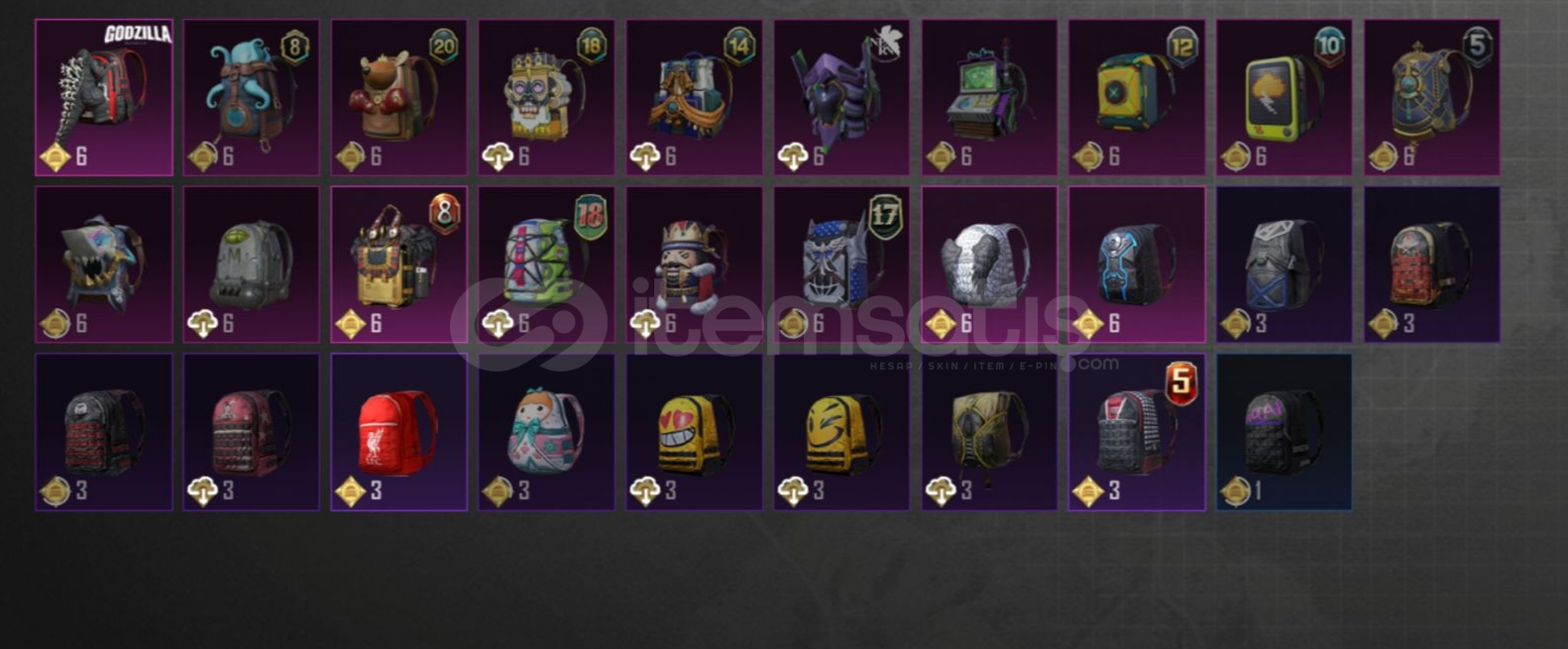Viewport: 1568px width, 649px height.
Task: Select the pink doll girl backpack
Action: (546, 432)
